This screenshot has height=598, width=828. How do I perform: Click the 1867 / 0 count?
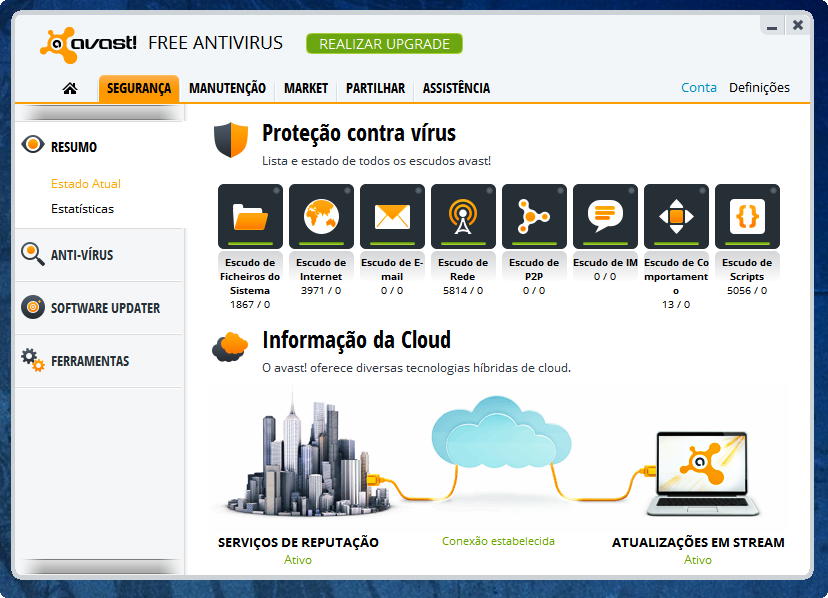(250, 304)
